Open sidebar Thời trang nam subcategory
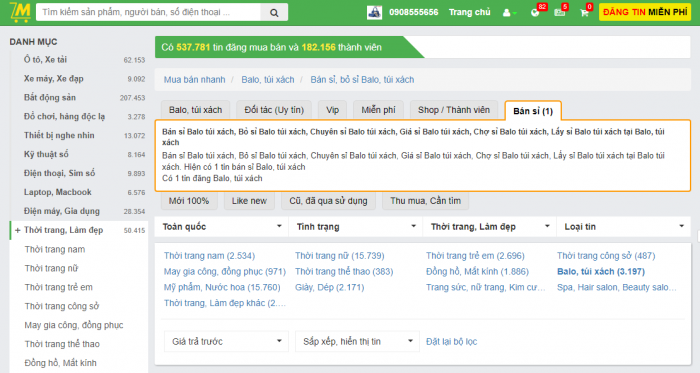Viewport: 700px width, 373px height. pyautogui.click(x=54, y=249)
